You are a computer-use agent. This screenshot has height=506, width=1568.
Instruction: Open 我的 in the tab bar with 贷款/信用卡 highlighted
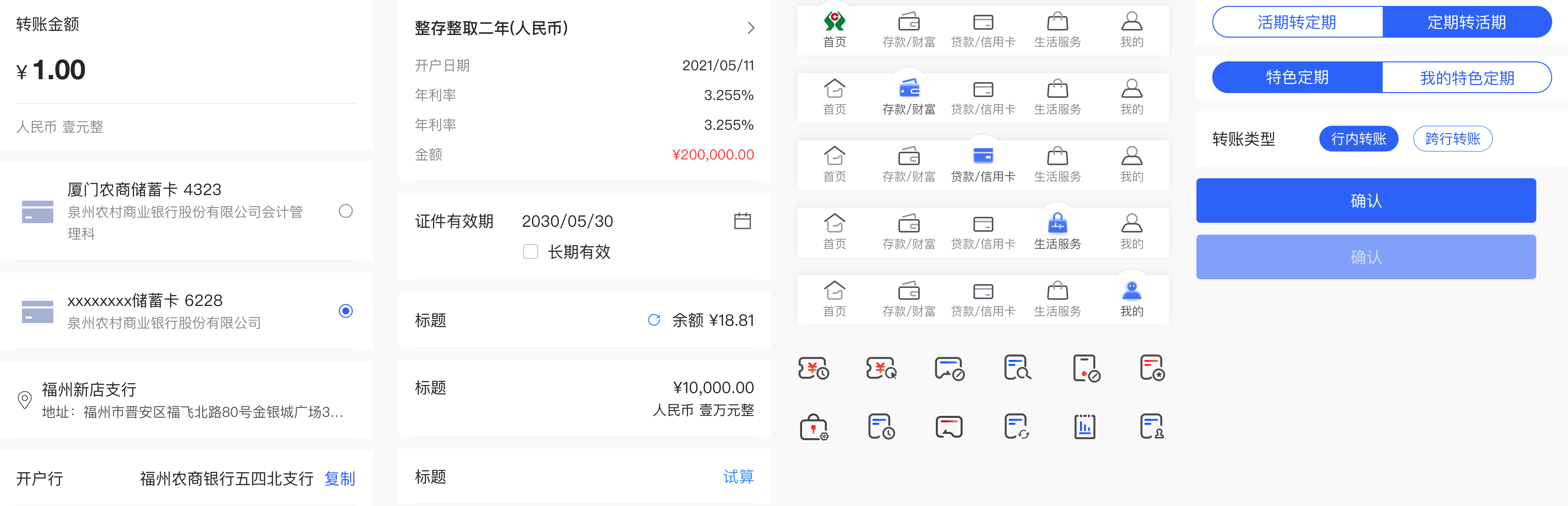pyautogui.click(x=1132, y=165)
